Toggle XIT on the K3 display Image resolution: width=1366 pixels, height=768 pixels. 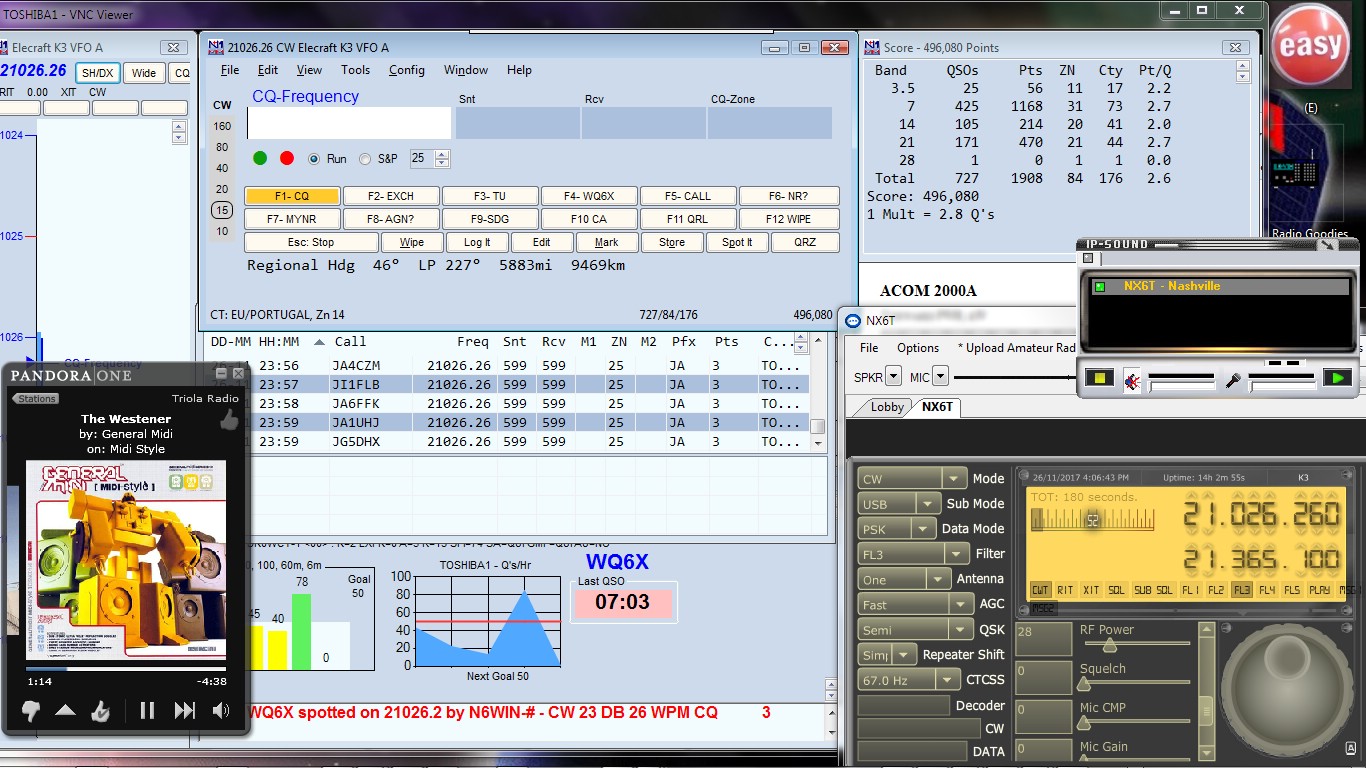[1091, 590]
